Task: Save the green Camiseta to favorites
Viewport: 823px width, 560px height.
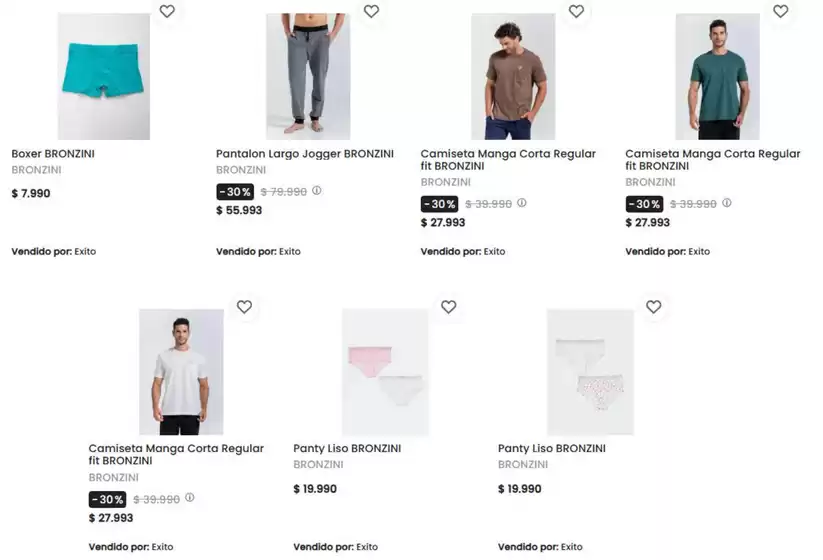Action: tap(781, 12)
